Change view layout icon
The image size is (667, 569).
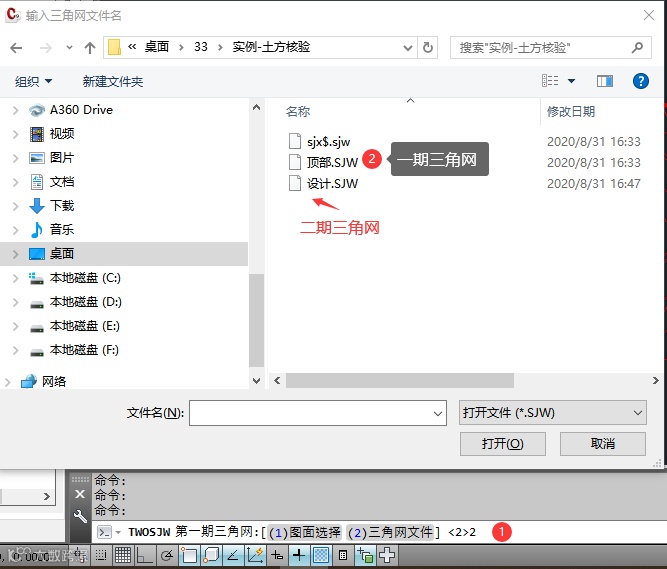550,80
